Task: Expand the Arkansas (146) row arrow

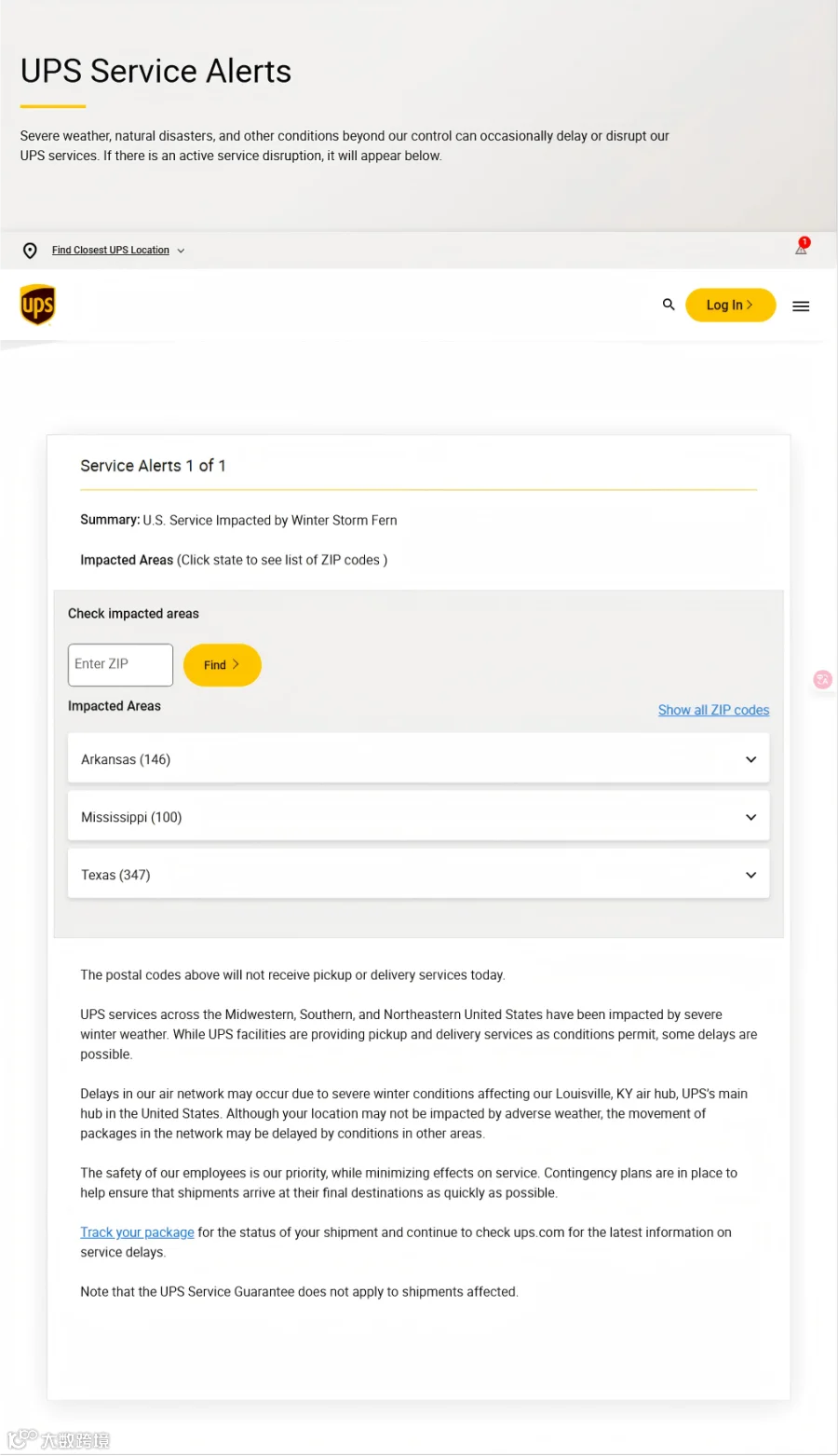Action: coord(751,759)
